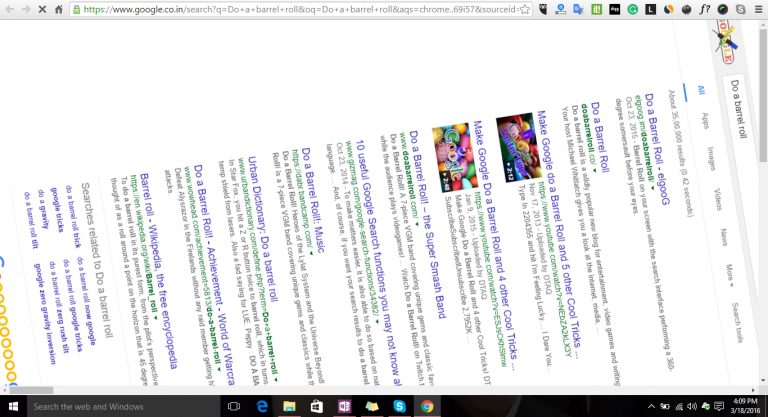The image size is (768, 417).
Task: Go to the browser Home page
Action: (59, 9)
